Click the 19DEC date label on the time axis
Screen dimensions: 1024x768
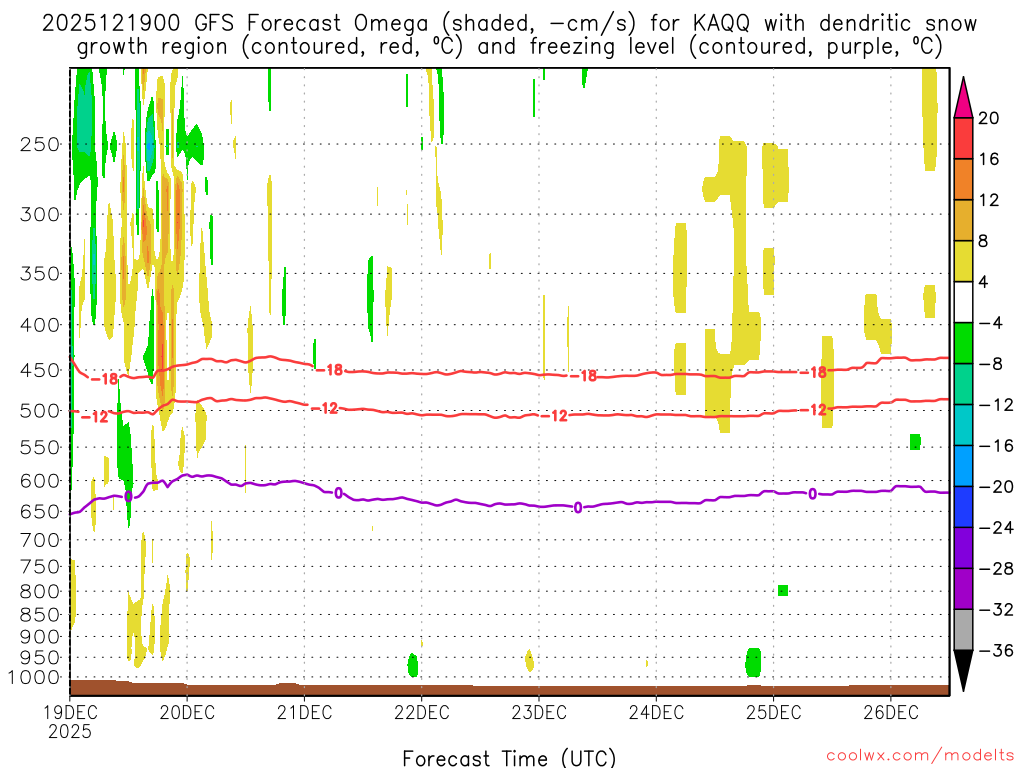(x=70, y=712)
